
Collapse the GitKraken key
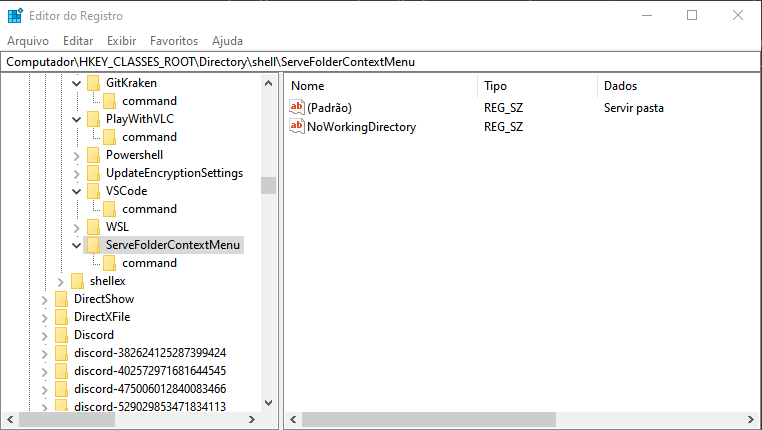pos(76,84)
